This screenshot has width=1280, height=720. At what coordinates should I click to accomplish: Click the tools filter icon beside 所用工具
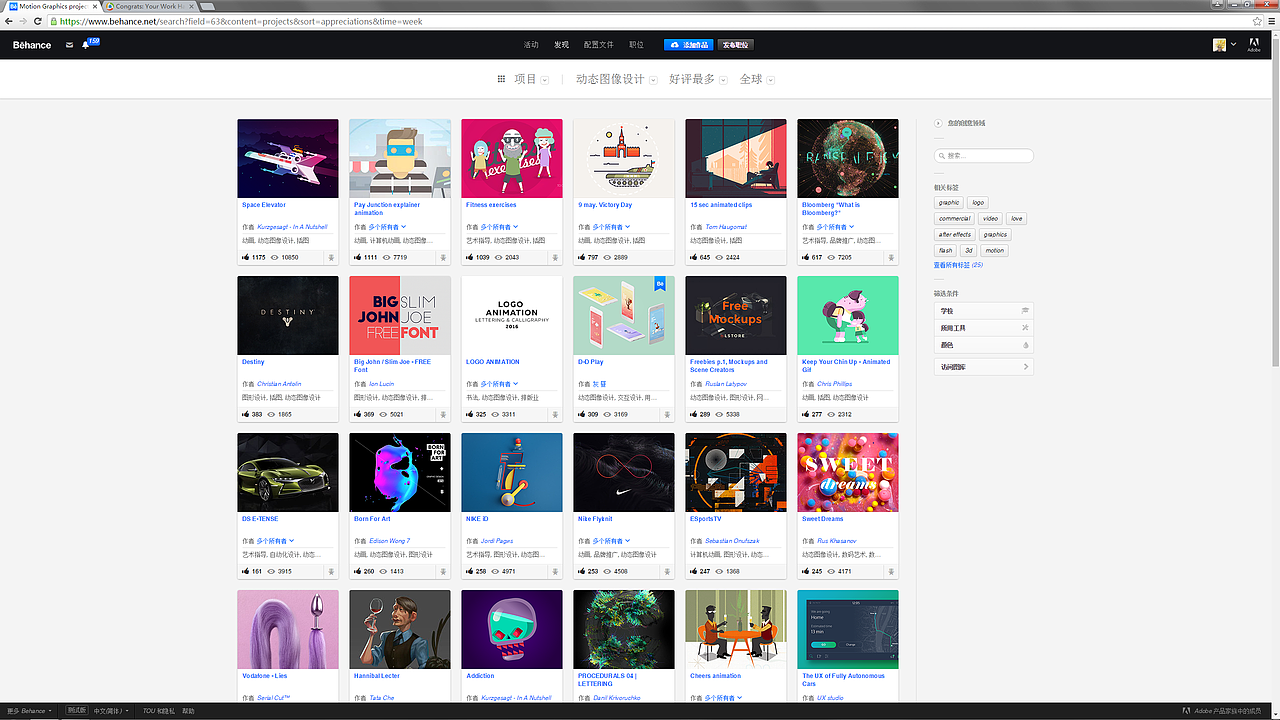click(x=1025, y=328)
